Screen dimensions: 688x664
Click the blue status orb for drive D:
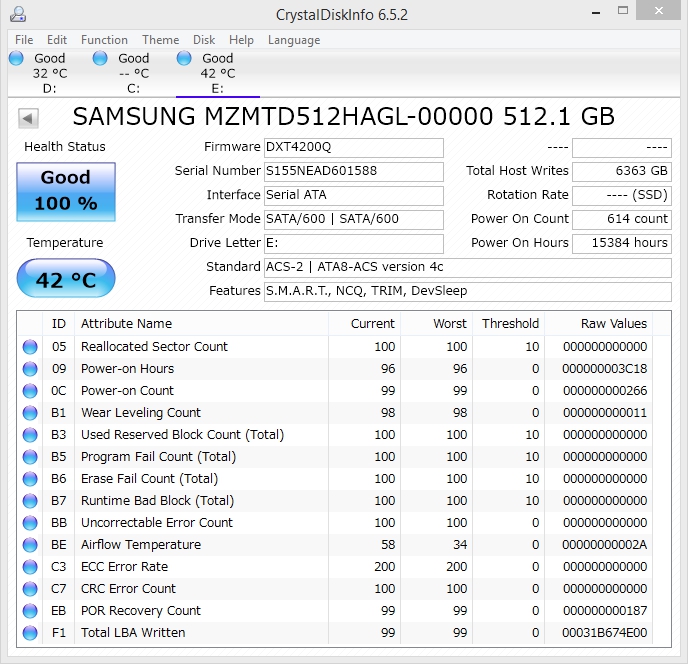16,58
